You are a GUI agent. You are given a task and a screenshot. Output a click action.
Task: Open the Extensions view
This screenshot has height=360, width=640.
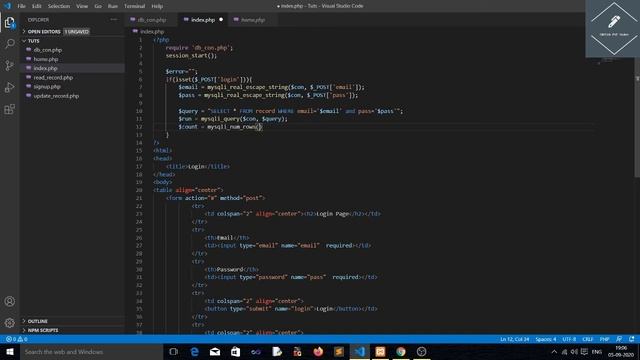click(x=9, y=109)
